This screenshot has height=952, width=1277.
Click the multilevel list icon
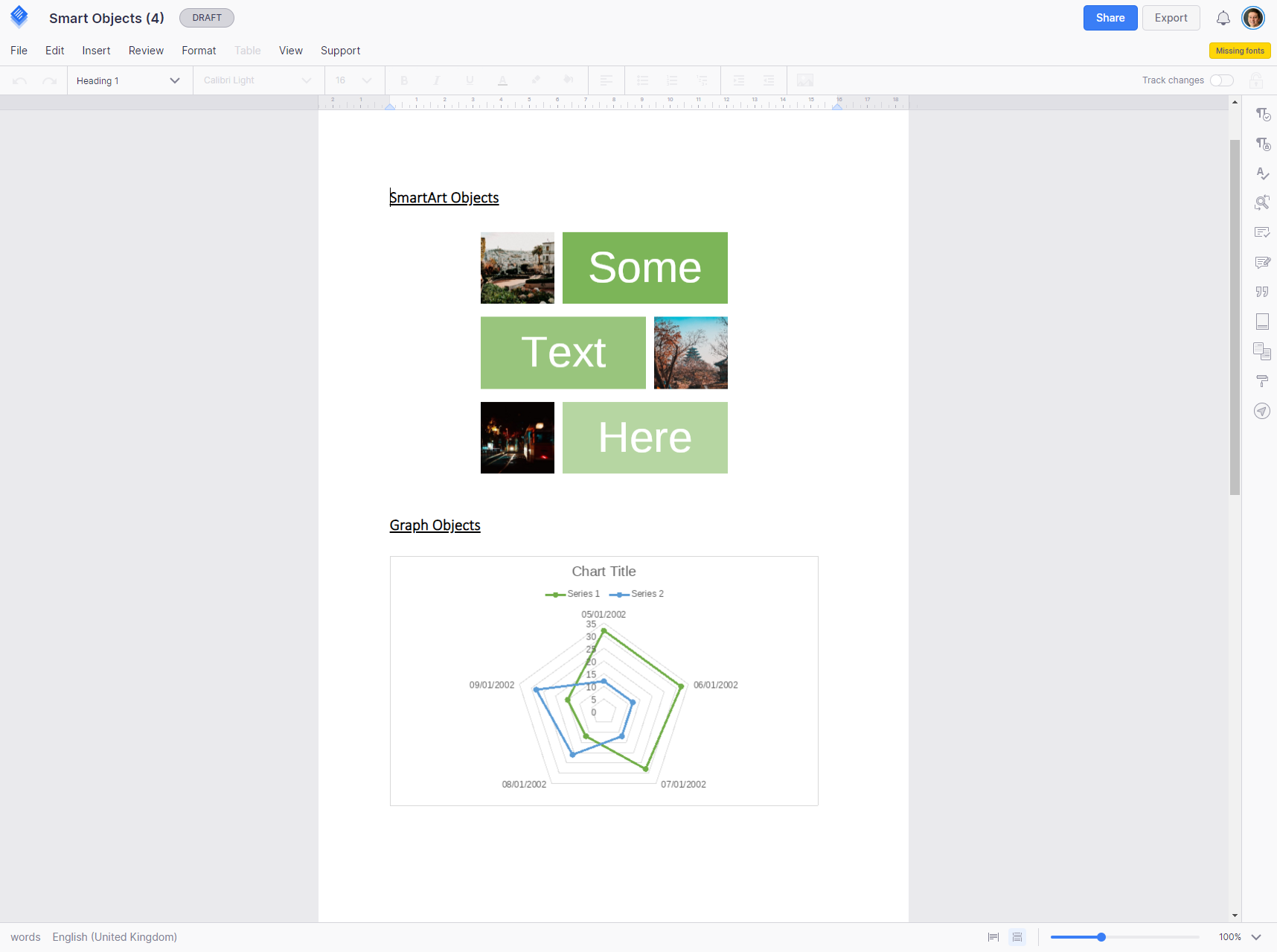pos(702,80)
